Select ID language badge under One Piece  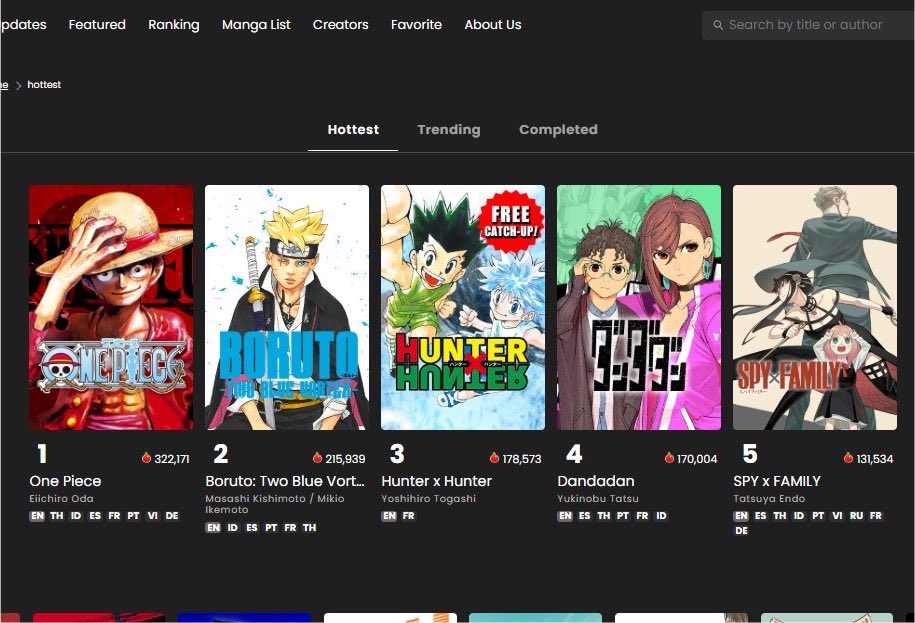pos(76,516)
